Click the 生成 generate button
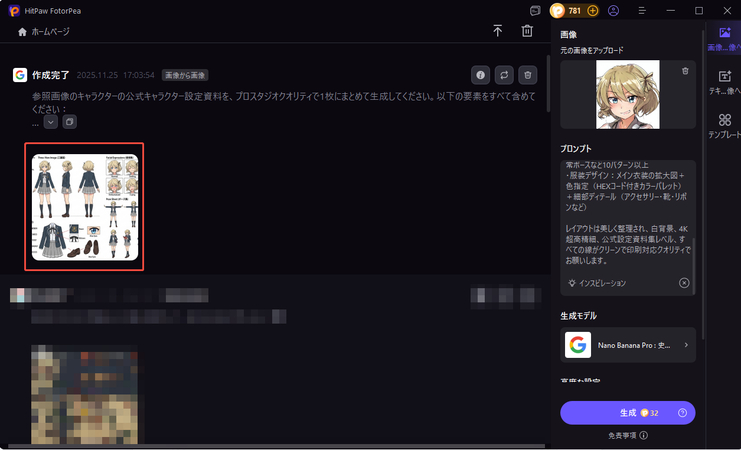The width and height of the screenshot is (741, 450). point(628,413)
